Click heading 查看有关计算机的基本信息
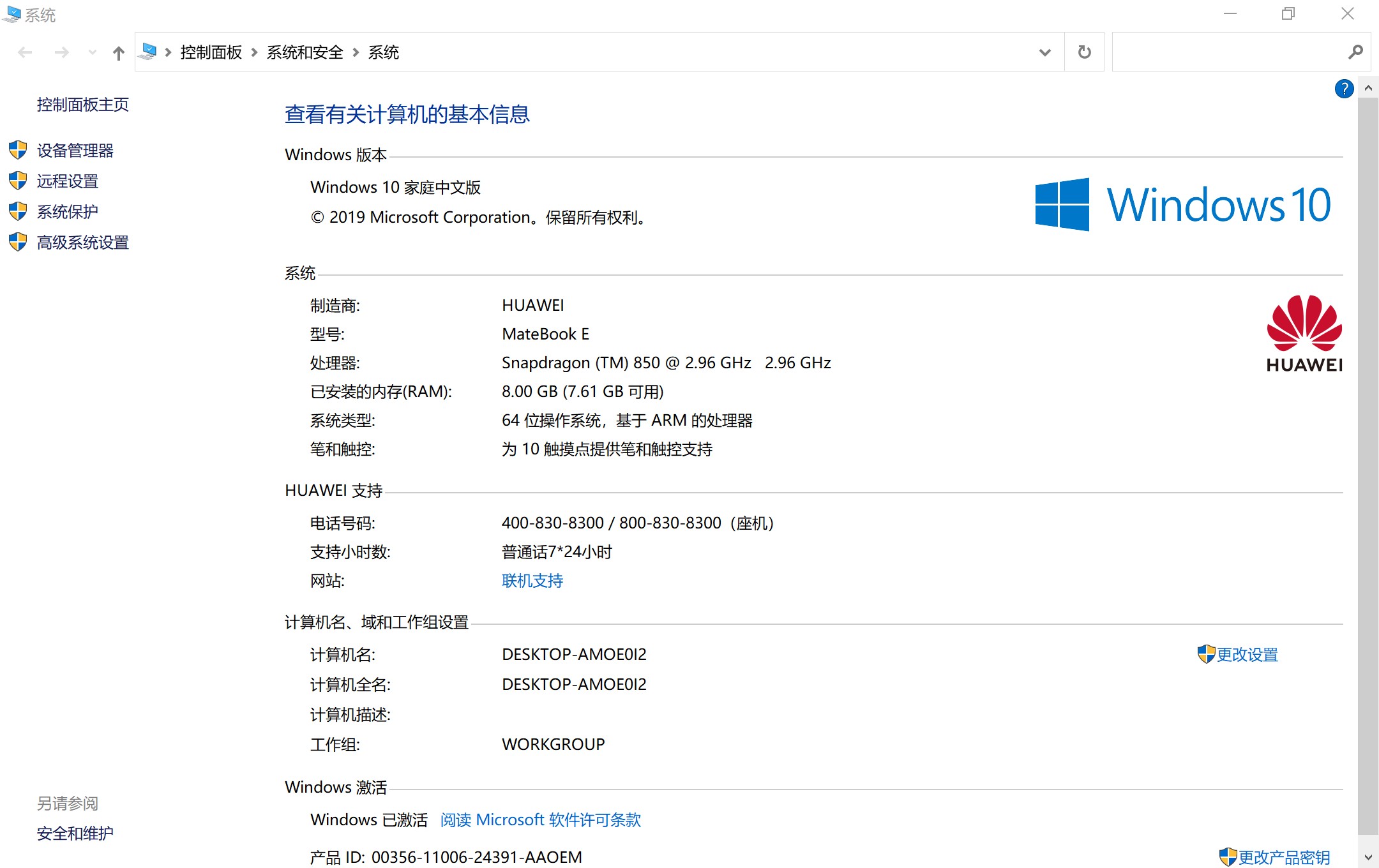The image size is (1379, 868). (x=407, y=114)
